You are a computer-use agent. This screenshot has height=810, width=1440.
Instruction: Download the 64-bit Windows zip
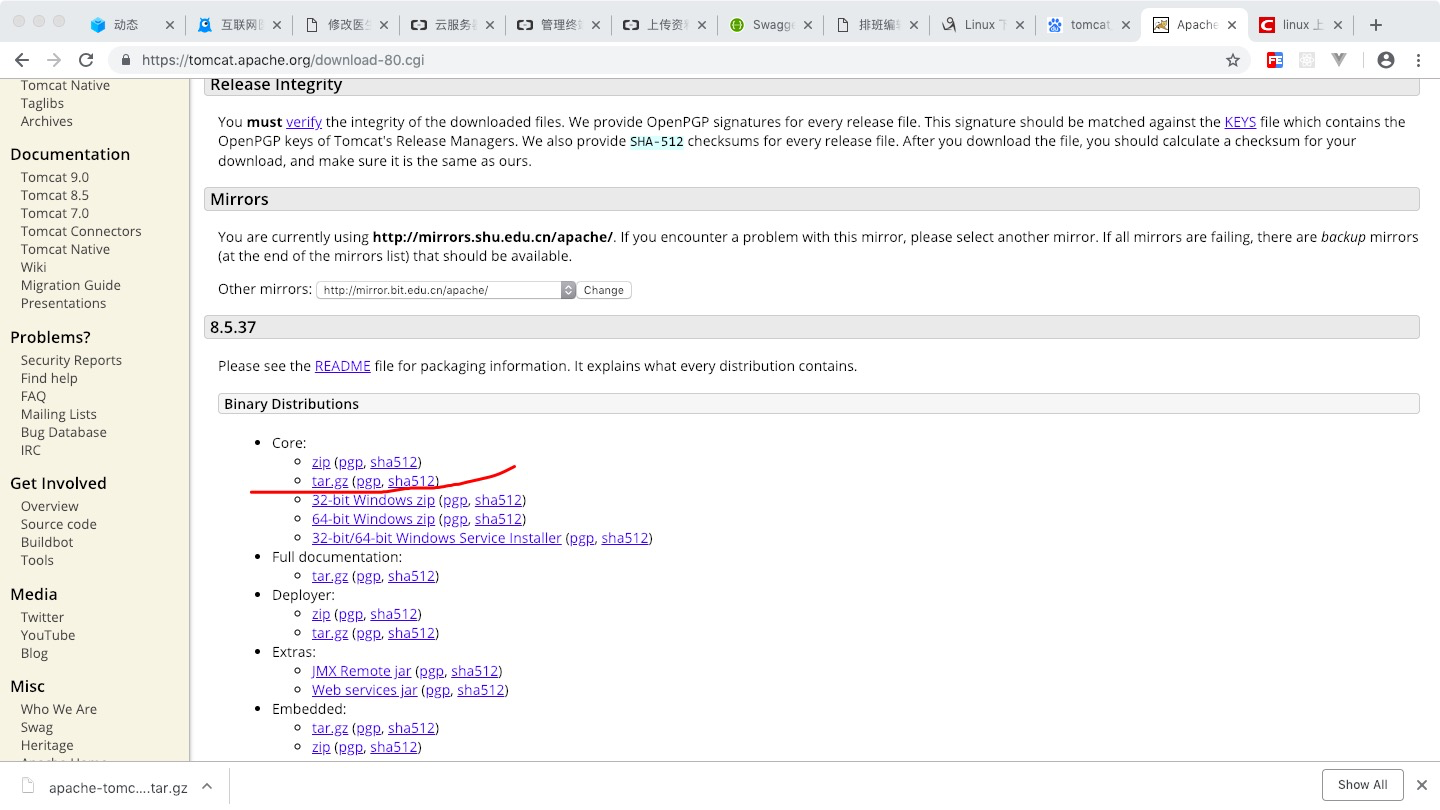point(373,519)
